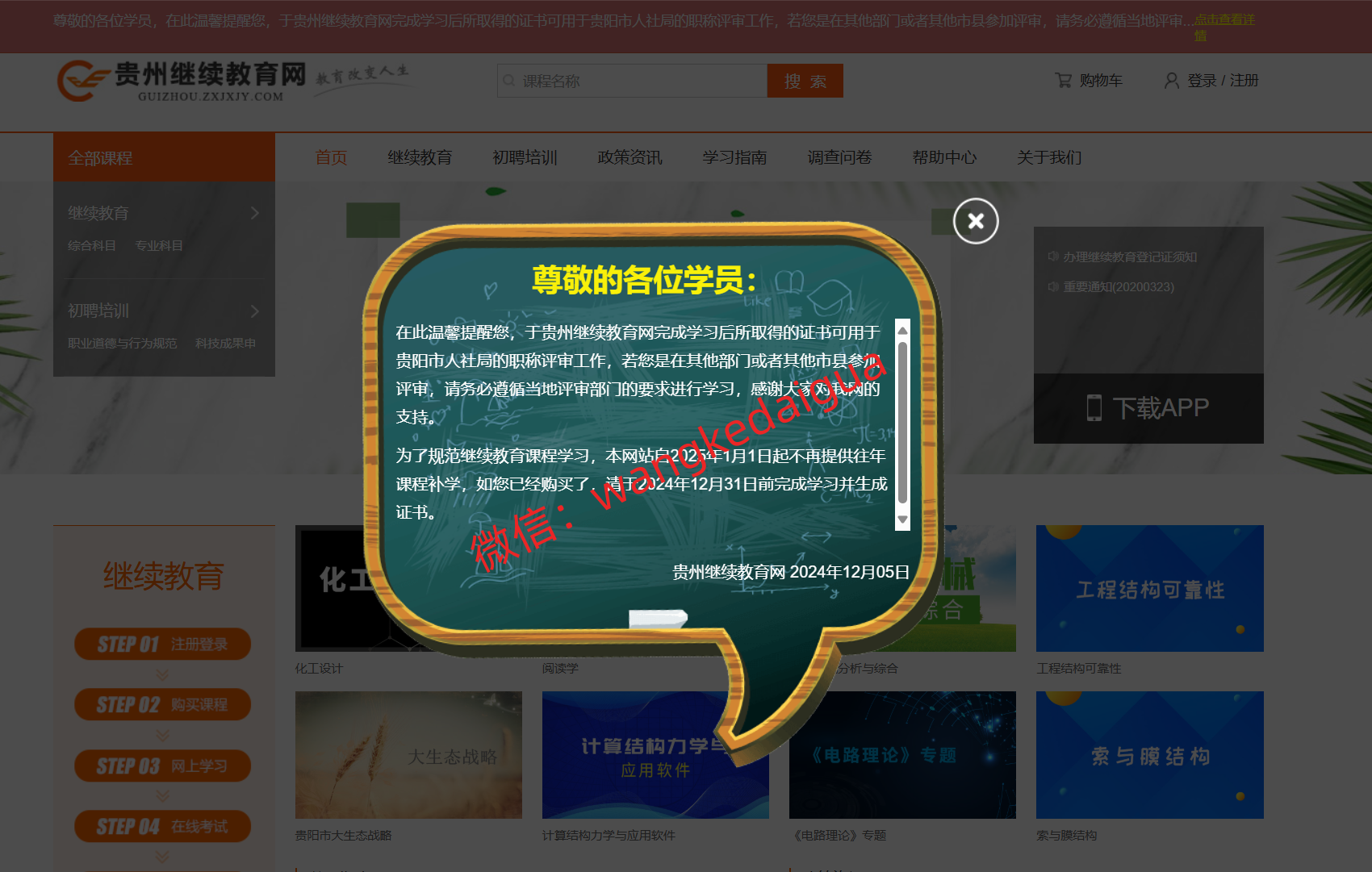Viewport: 1372px width, 872px height.
Task: Open the 工程结构可靠性 course thumbnail
Action: click(x=1150, y=588)
